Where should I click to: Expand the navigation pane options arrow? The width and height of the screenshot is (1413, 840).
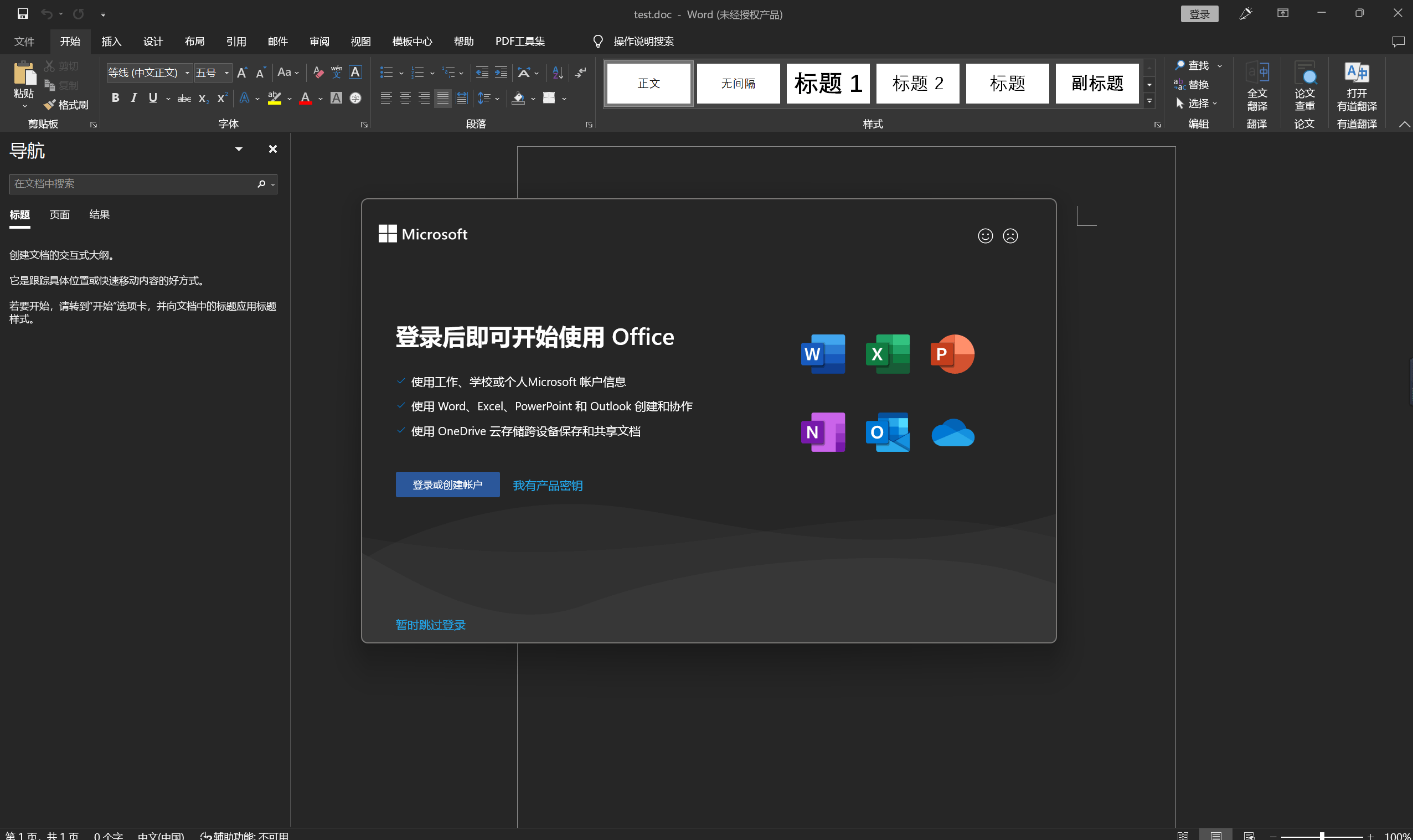pyautogui.click(x=239, y=150)
